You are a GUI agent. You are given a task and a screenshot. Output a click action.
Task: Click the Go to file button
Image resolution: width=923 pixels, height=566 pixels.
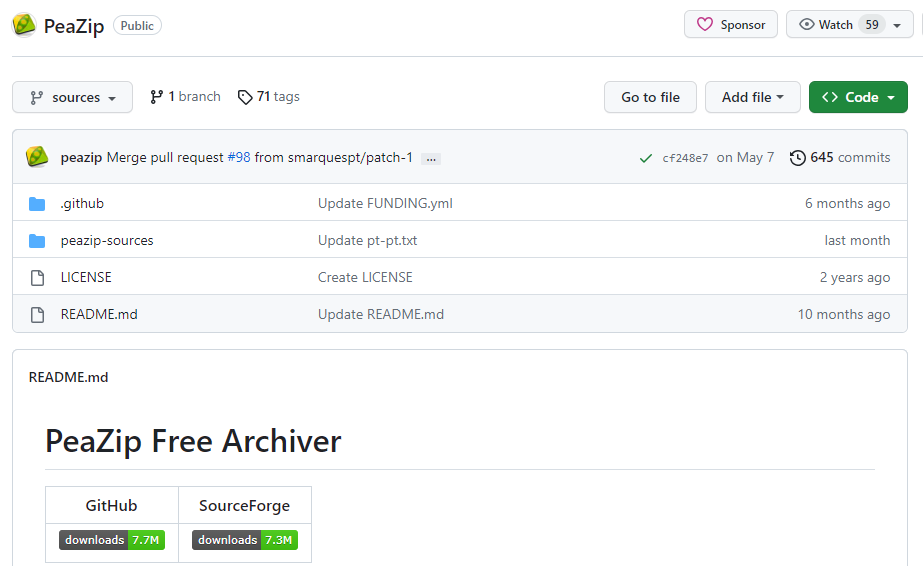(x=650, y=97)
